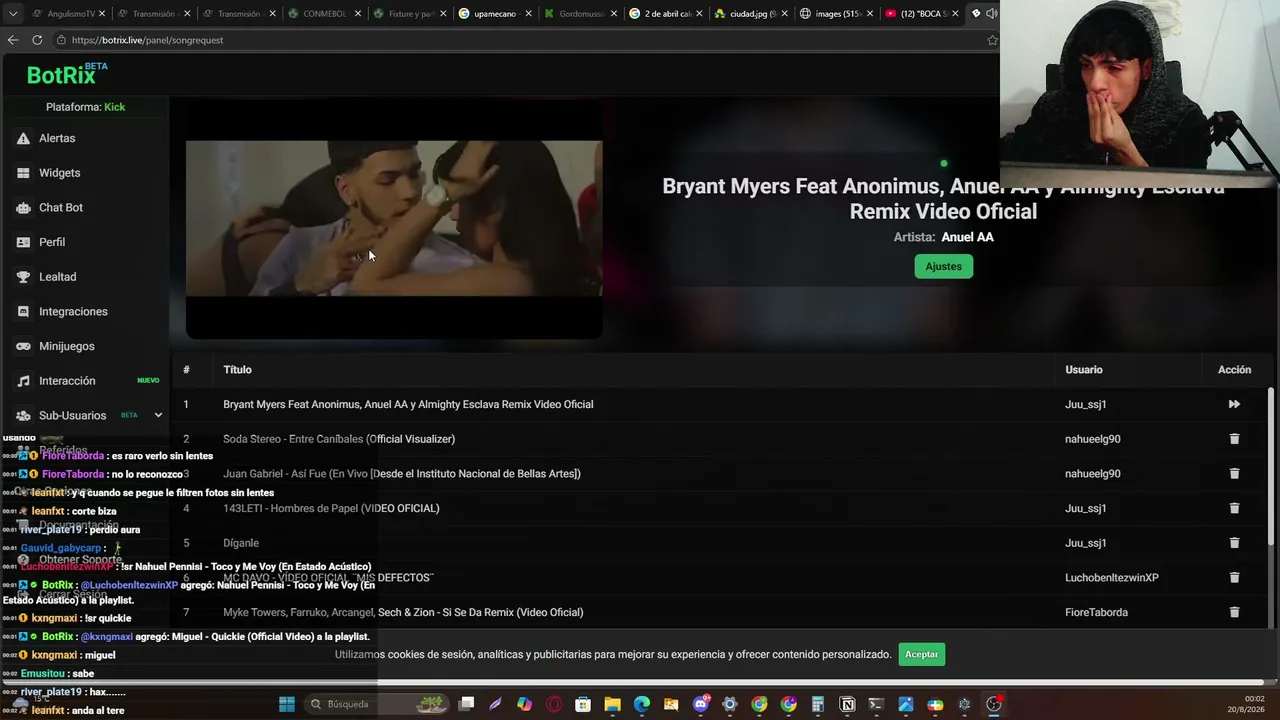Open the Windows Start menu
This screenshot has width=1280, height=720.
(x=287, y=704)
